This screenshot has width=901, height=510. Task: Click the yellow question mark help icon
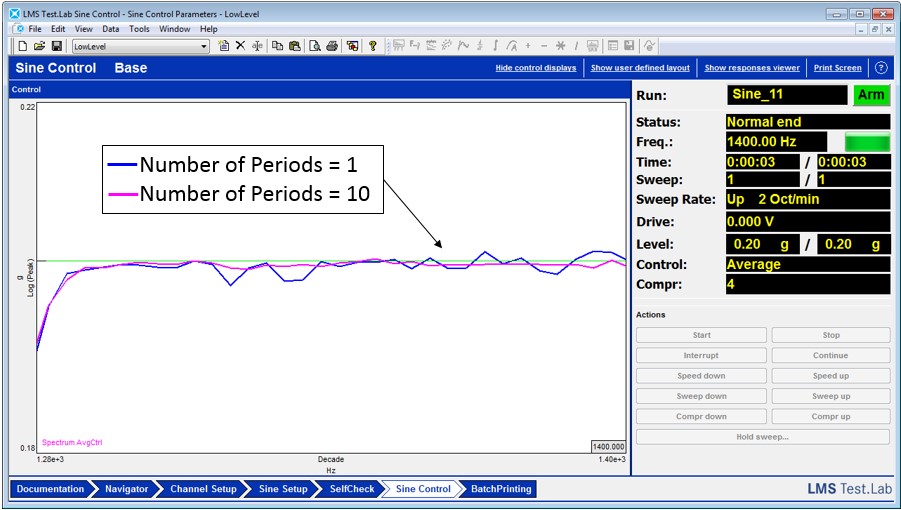pyautogui.click(x=372, y=46)
